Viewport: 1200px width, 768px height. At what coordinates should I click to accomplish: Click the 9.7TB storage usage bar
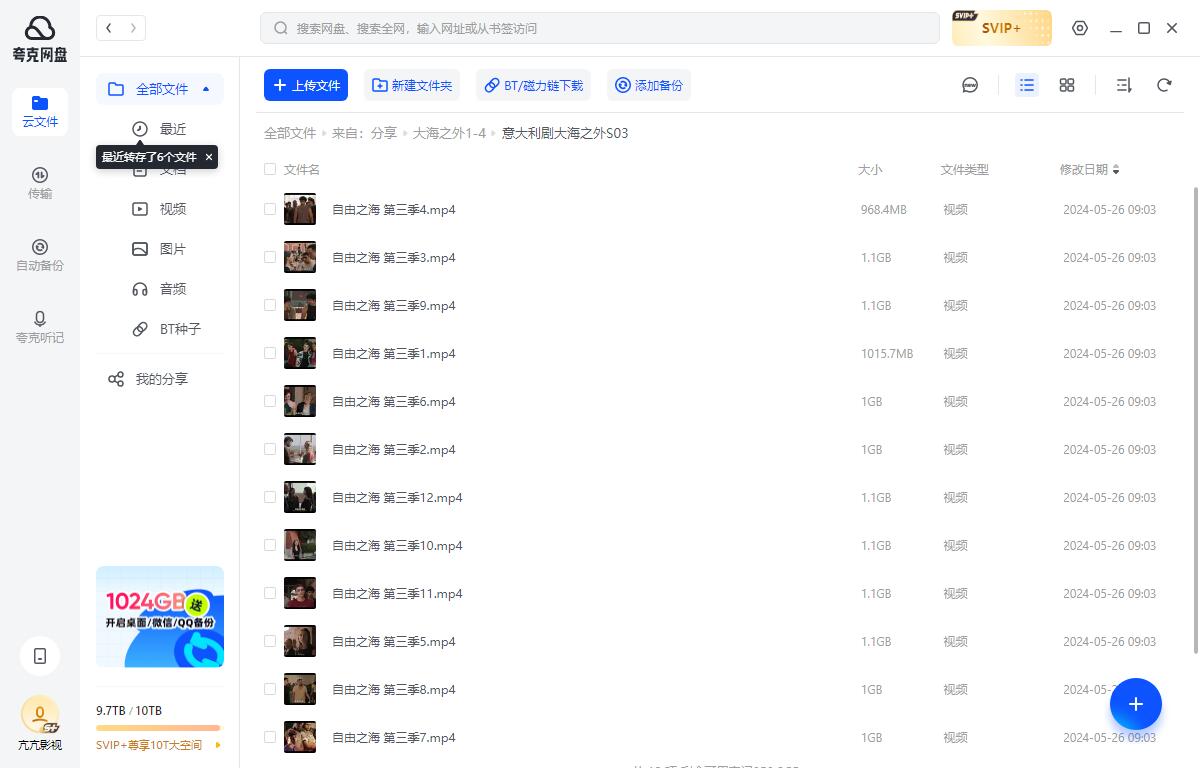coord(160,728)
